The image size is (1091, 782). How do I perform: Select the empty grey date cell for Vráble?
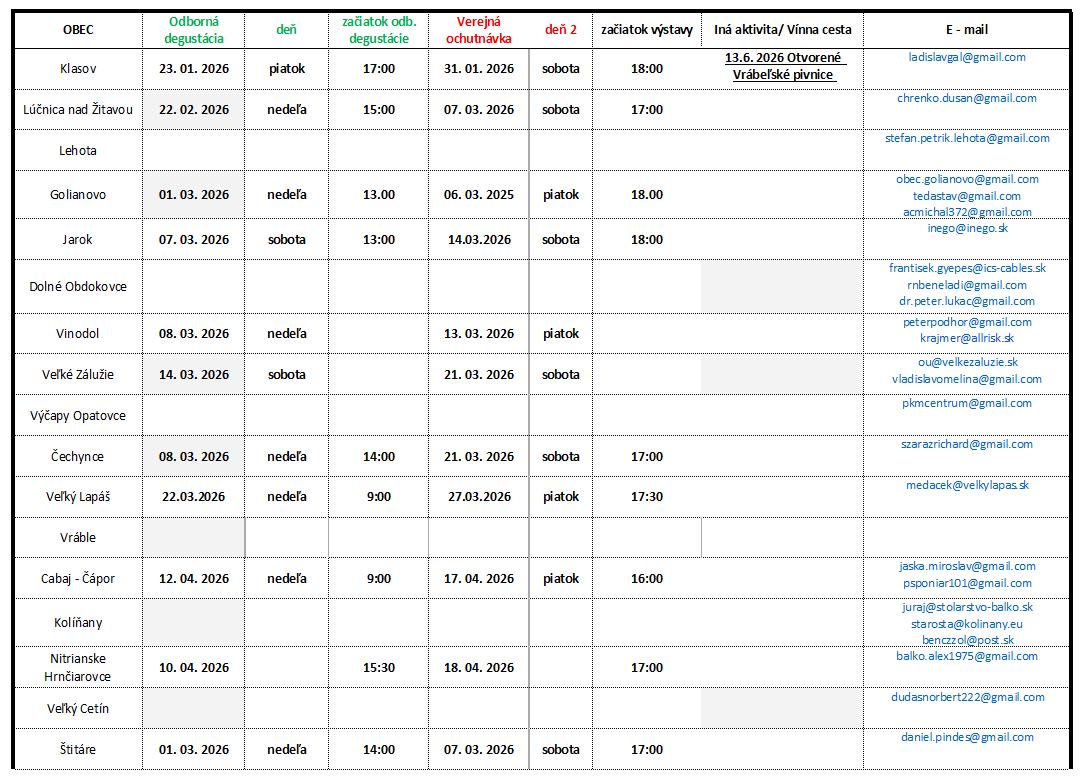click(x=193, y=537)
